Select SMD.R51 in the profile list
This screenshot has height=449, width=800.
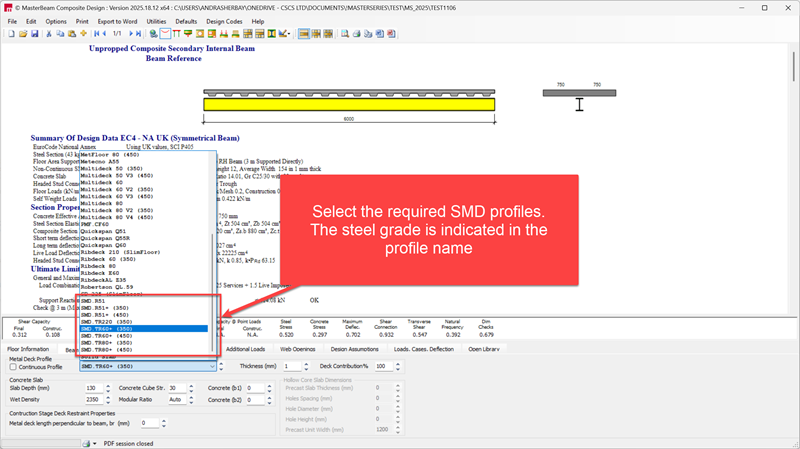144,301
